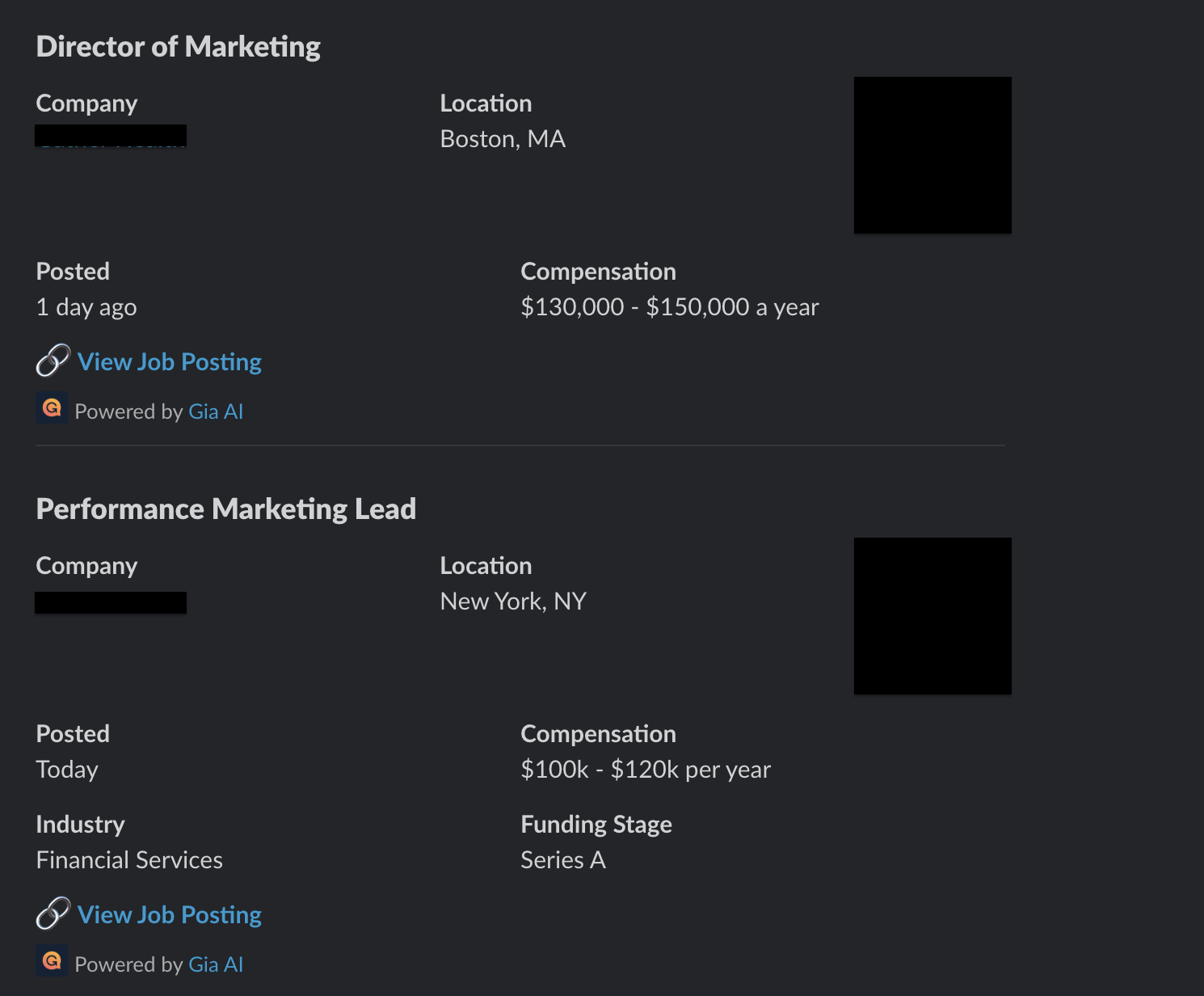Click the chain icon in the Director of Marketing card
This screenshot has height=996, width=1204.
click(x=53, y=361)
